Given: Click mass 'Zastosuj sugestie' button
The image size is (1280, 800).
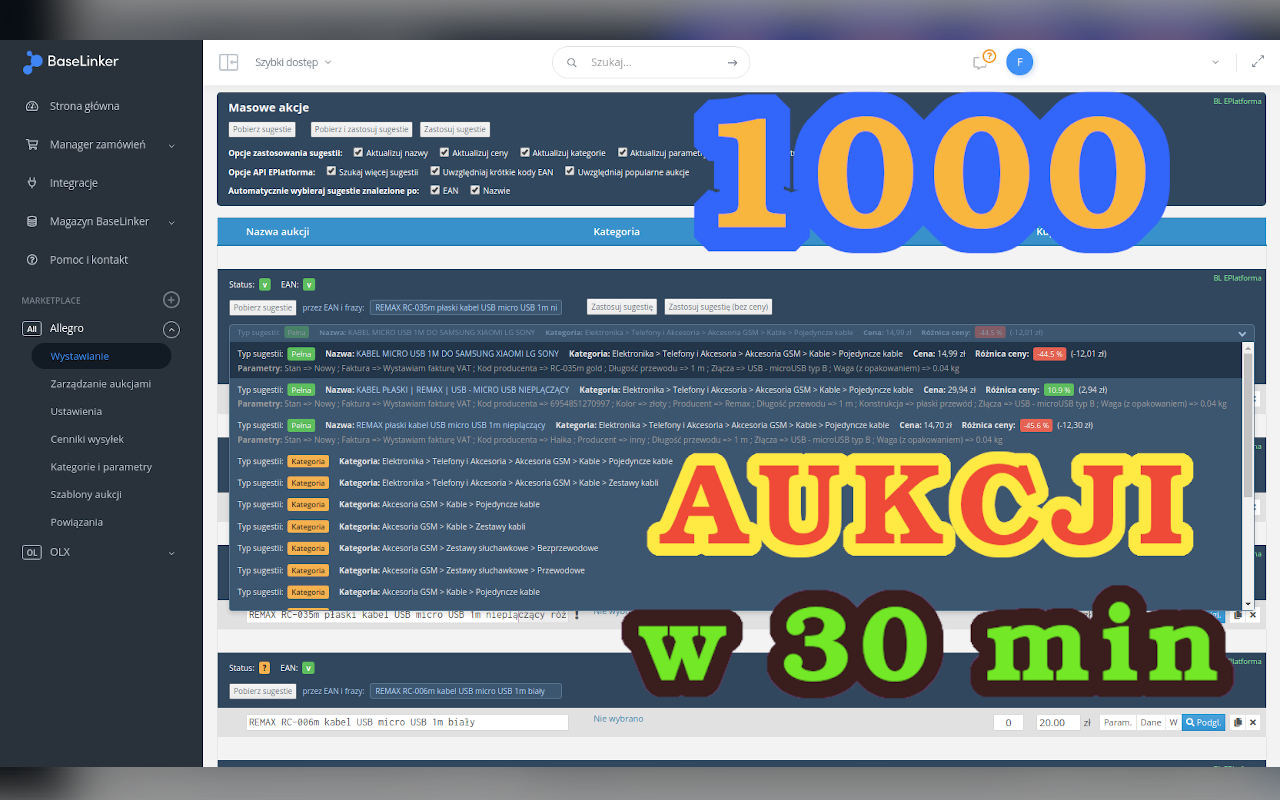Looking at the screenshot, I should pyautogui.click(x=455, y=129).
